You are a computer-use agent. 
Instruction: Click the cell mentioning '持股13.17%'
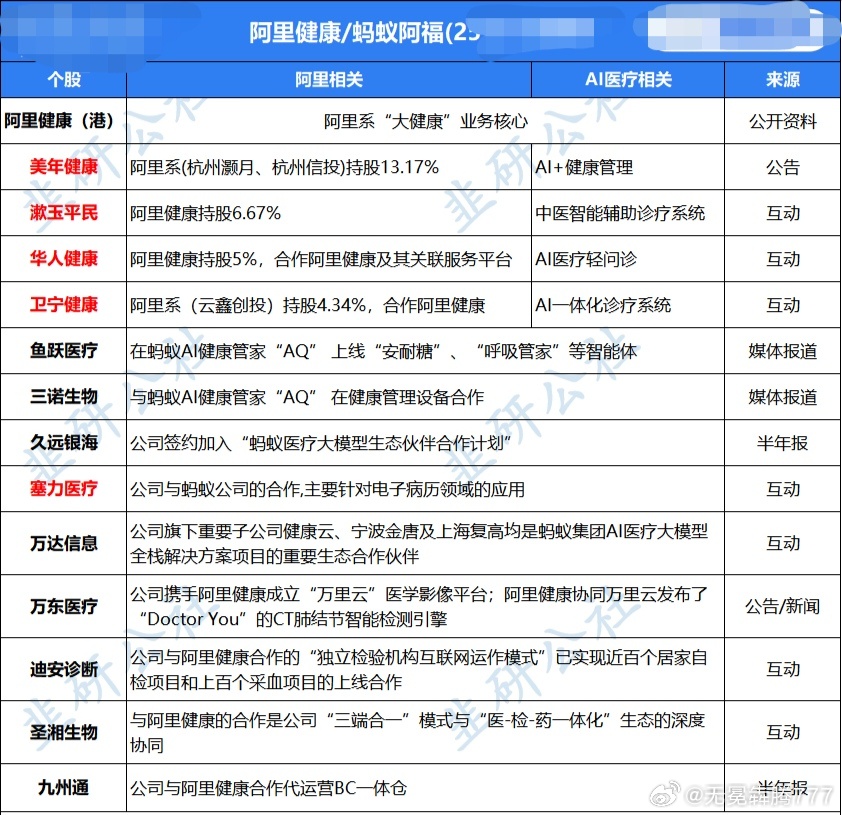tap(329, 166)
